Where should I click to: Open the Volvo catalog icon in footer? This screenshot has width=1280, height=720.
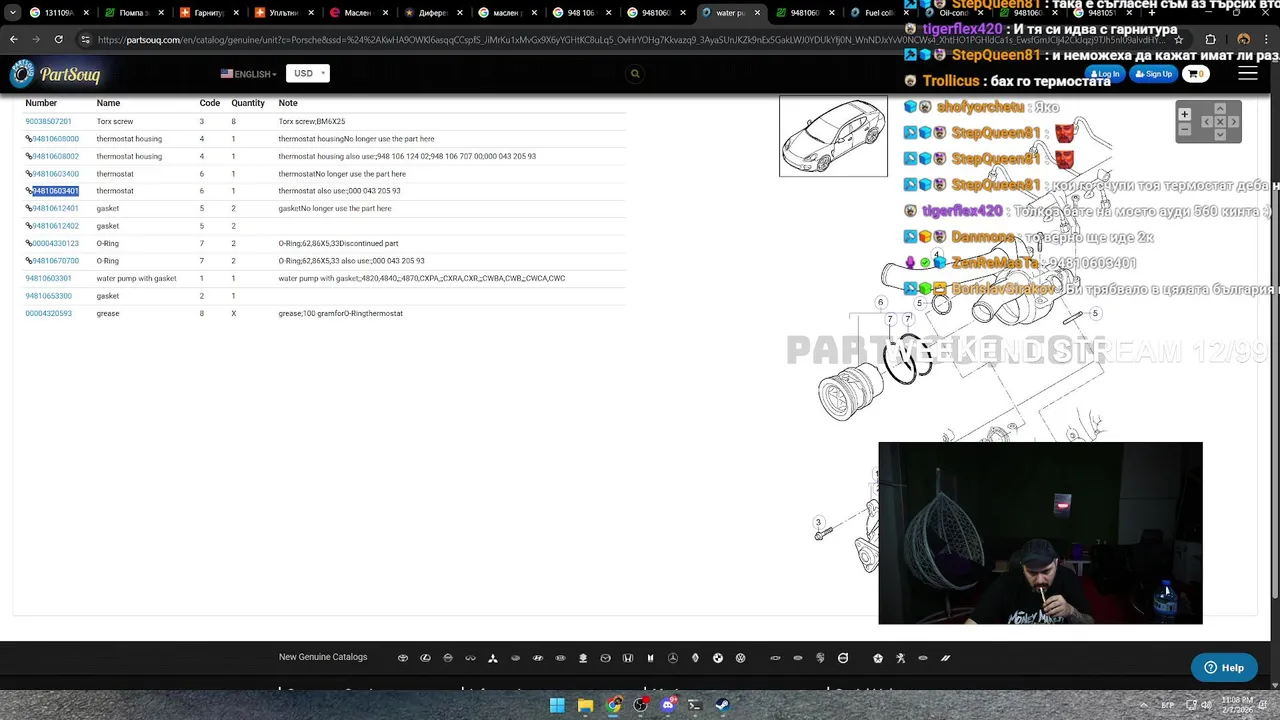[x=843, y=658]
